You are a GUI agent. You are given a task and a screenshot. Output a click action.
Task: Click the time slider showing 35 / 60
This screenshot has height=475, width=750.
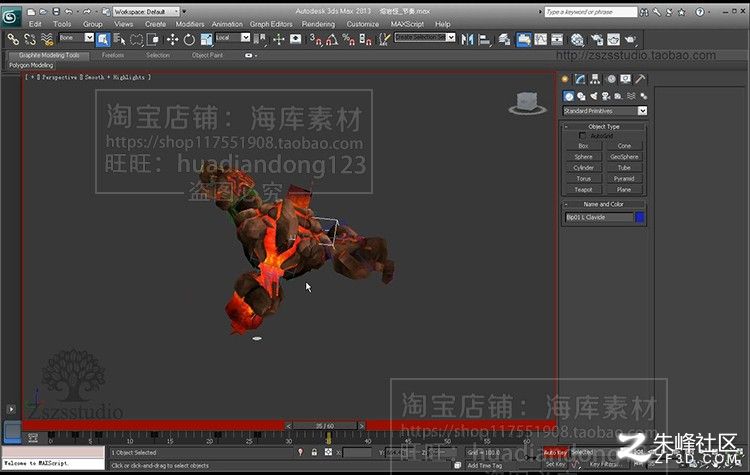325,426
